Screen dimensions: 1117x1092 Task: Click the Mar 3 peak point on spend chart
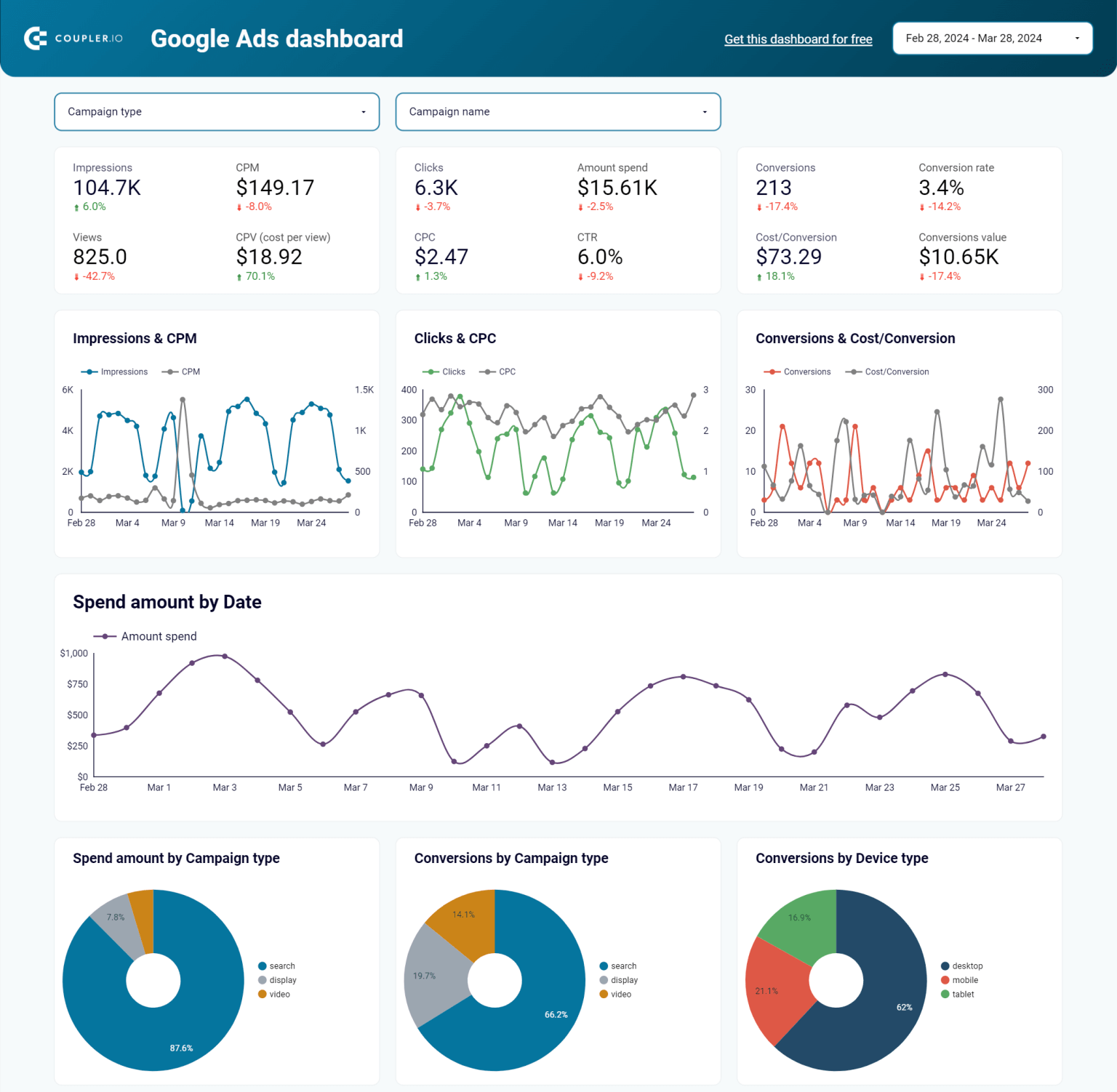click(x=225, y=657)
